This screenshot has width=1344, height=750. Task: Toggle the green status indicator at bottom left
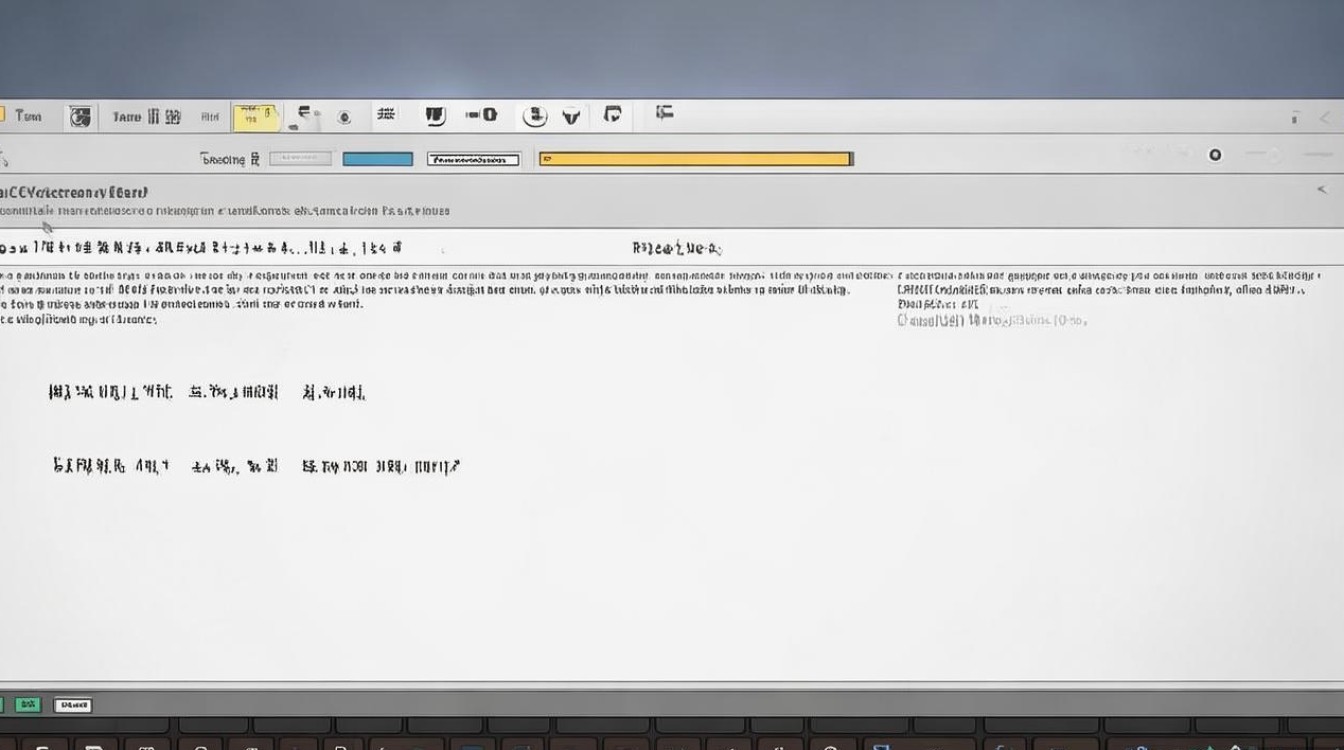click(x=28, y=705)
